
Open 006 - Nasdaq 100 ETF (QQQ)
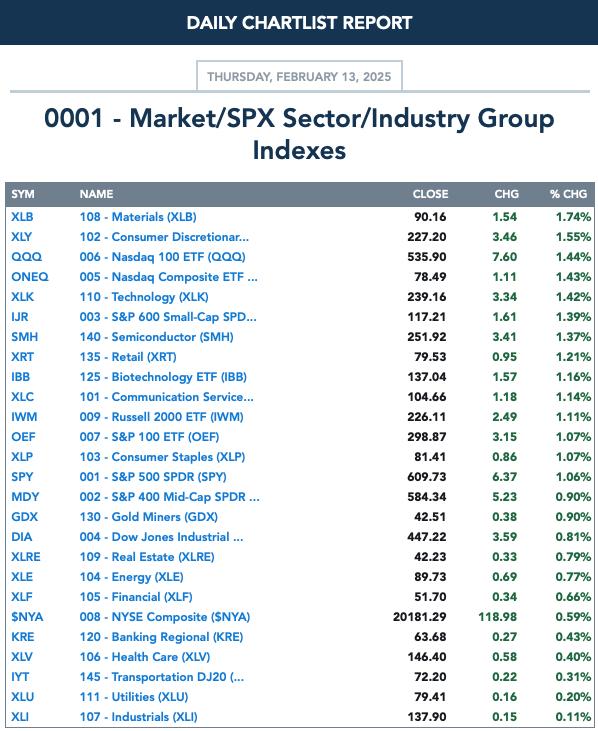pos(162,257)
